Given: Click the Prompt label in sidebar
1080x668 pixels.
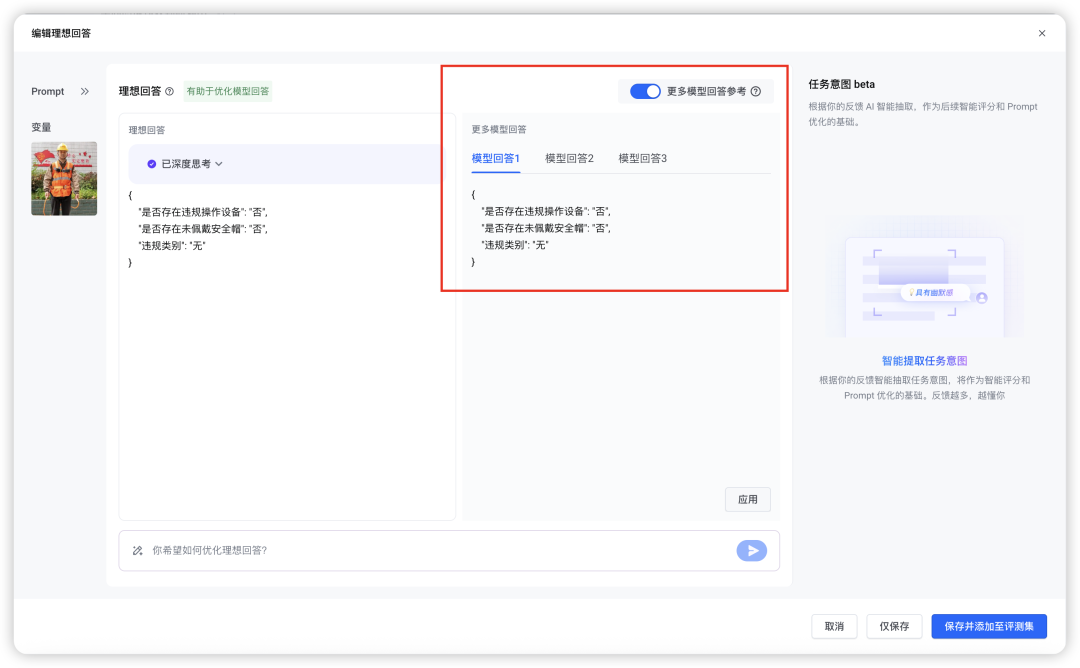Looking at the screenshot, I should 48,91.
